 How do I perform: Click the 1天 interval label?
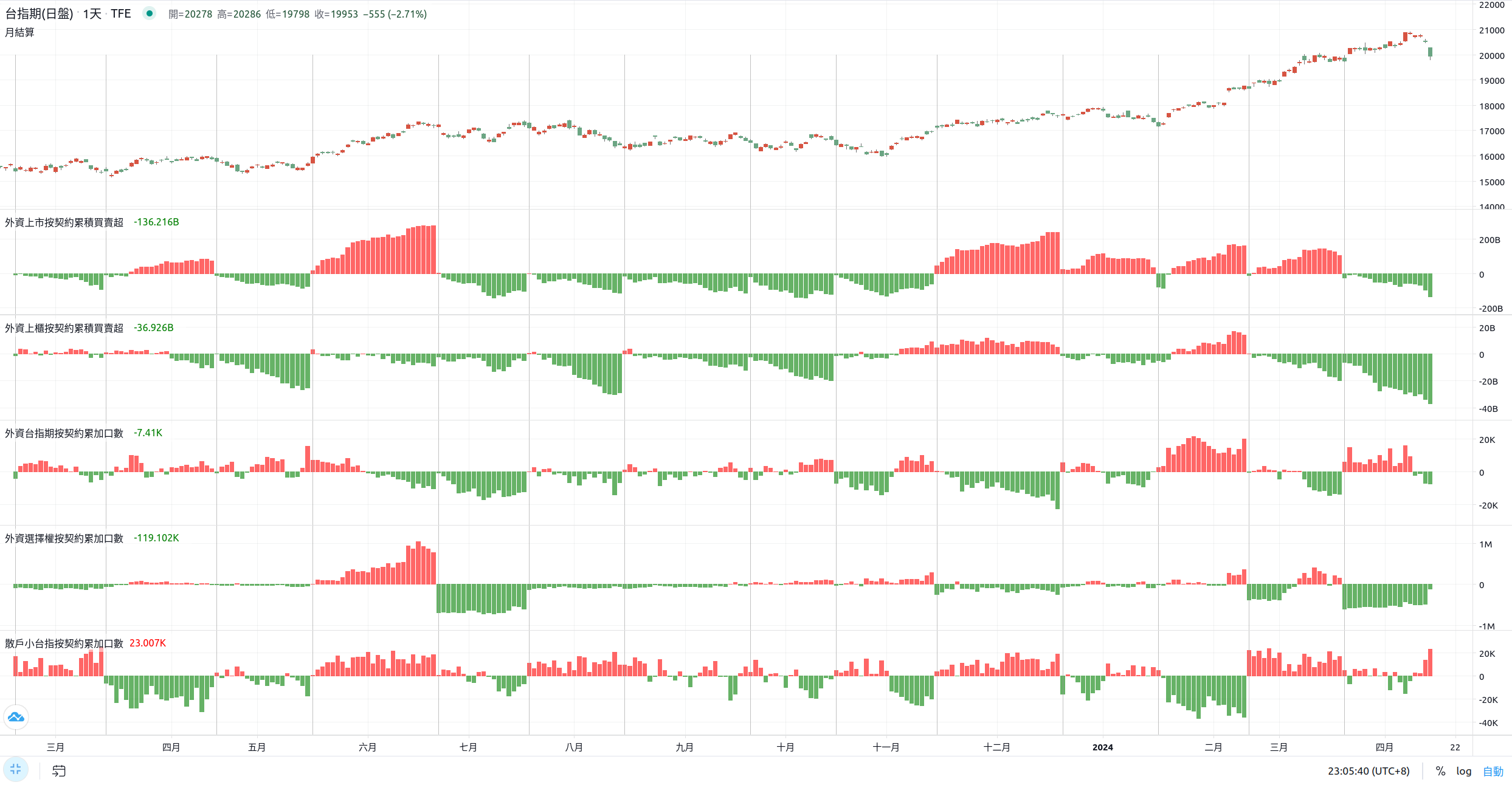click(x=92, y=13)
